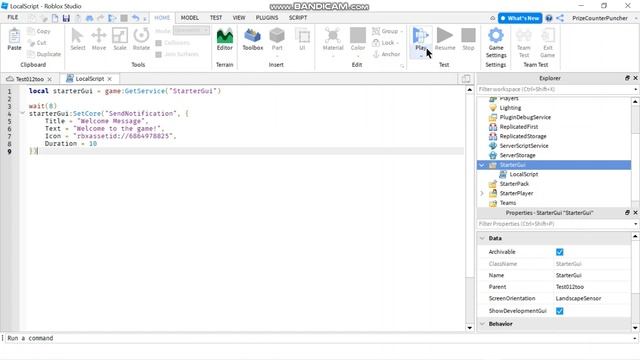Click Duplicate in the Clipboard group
Viewport: 640px width, 360px height.
click(x=44, y=54)
